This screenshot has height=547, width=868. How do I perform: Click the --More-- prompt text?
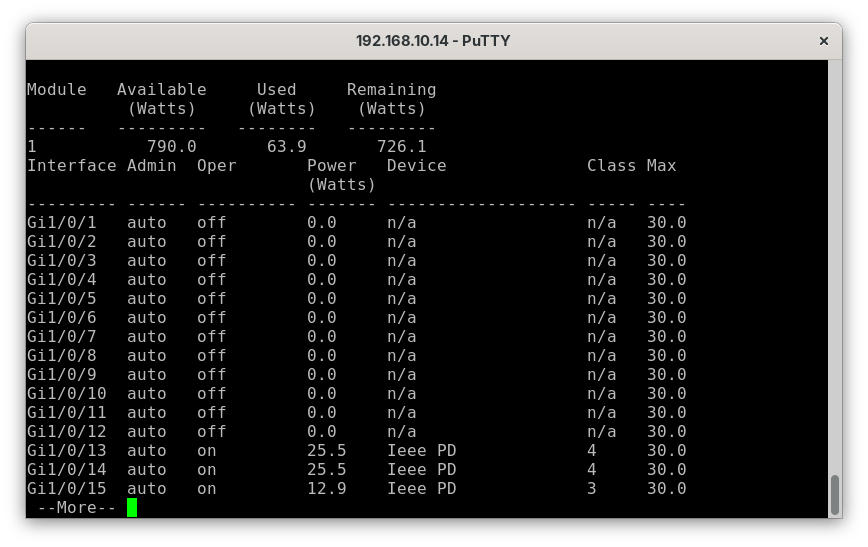[x=76, y=508]
